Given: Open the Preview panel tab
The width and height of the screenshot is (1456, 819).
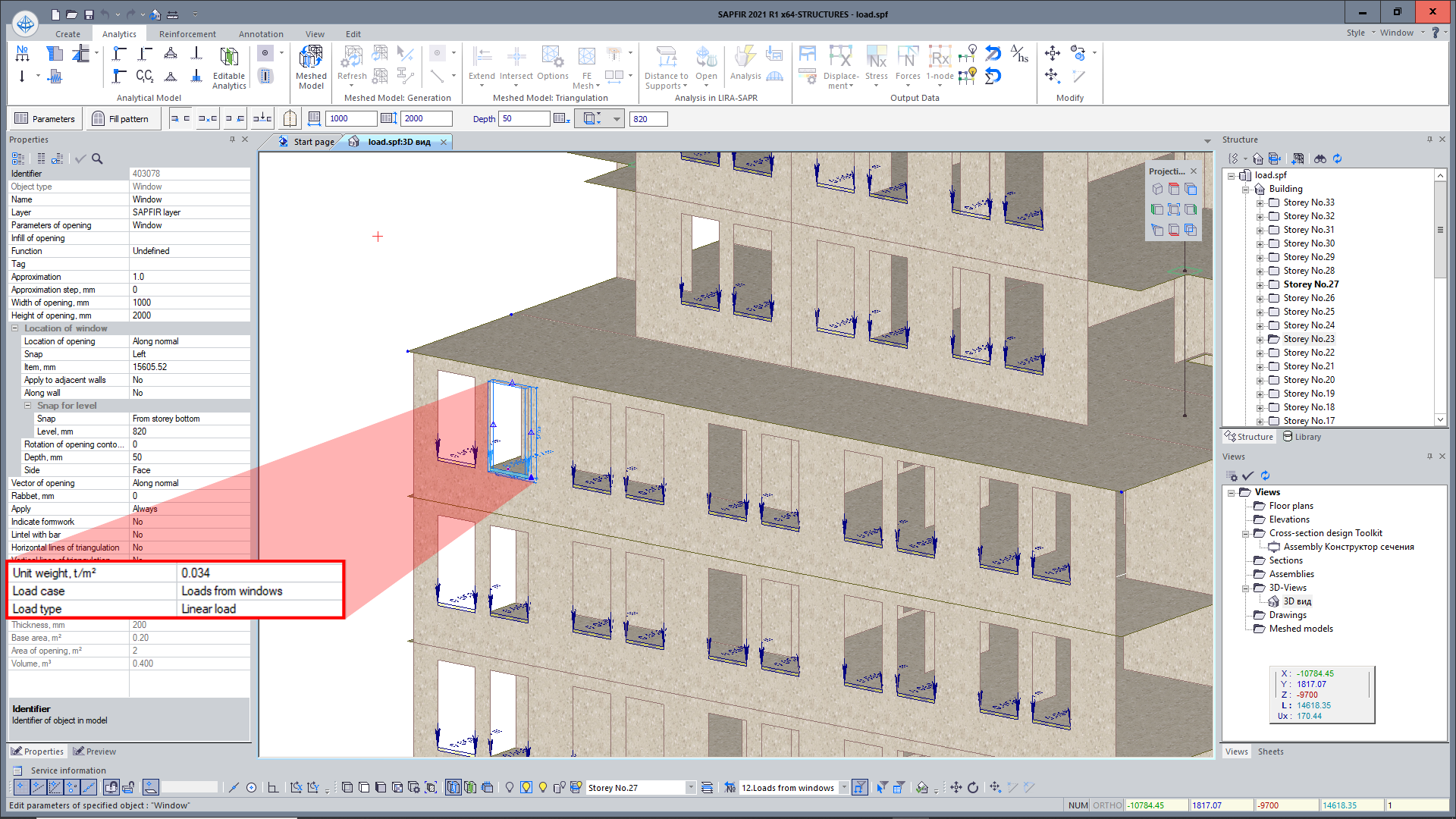Looking at the screenshot, I should coord(95,752).
